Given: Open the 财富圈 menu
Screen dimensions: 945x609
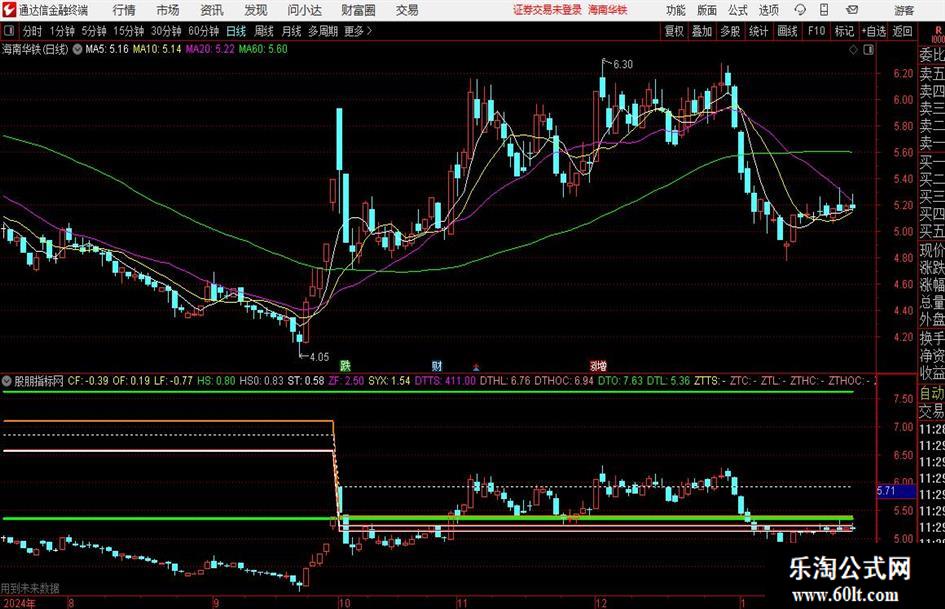Looking at the screenshot, I should pos(358,10).
